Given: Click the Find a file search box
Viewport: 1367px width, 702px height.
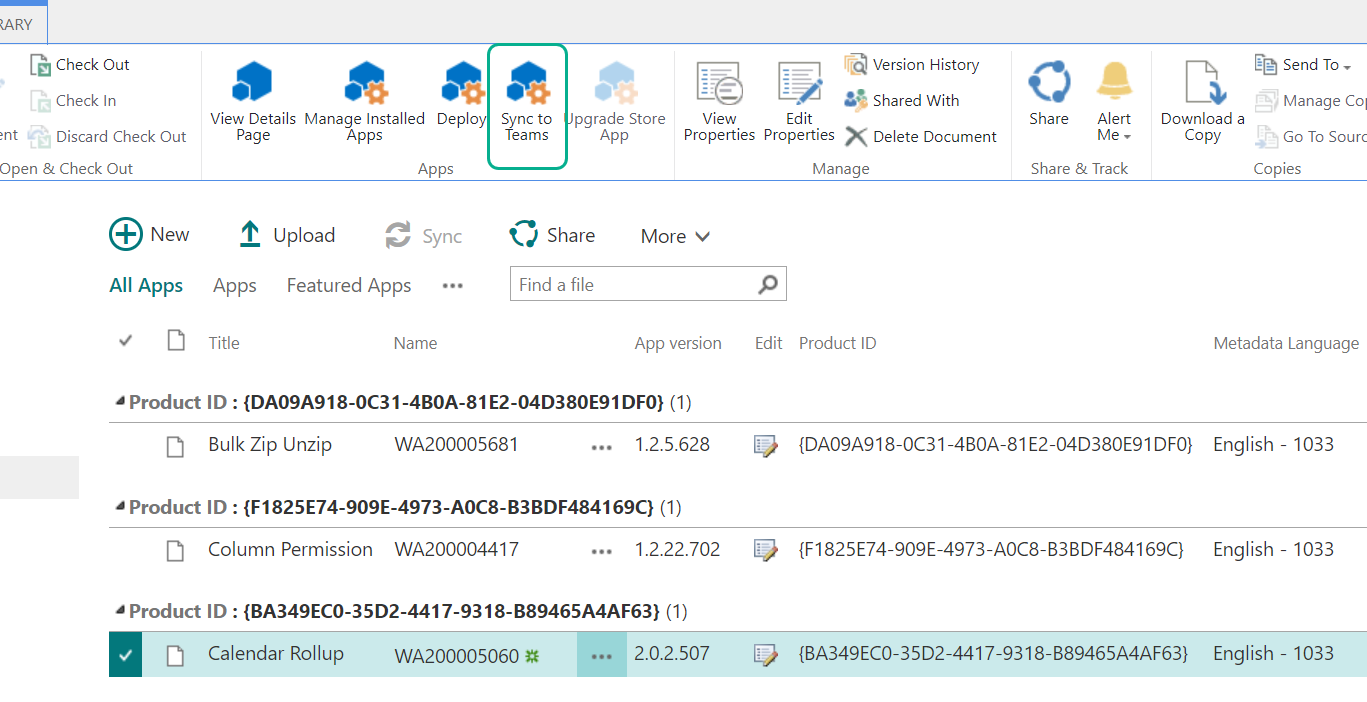Looking at the screenshot, I should pos(648,285).
